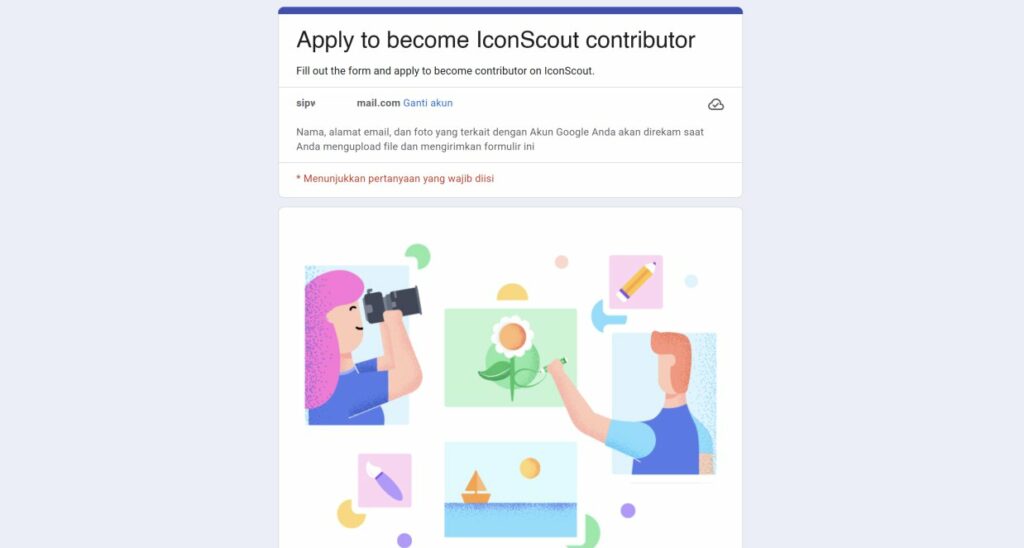Click the orange sailboat in the sea picture
This screenshot has height=548, width=1024.
tap(476, 487)
